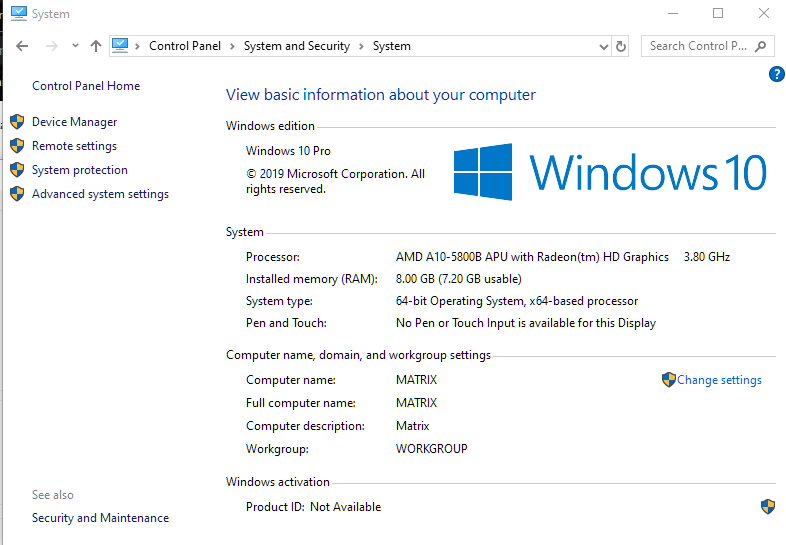The height and width of the screenshot is (545, 786).
Task: Click the '© 2019 Microsoft Corporation' copyright text
Action: pos(335,181)
